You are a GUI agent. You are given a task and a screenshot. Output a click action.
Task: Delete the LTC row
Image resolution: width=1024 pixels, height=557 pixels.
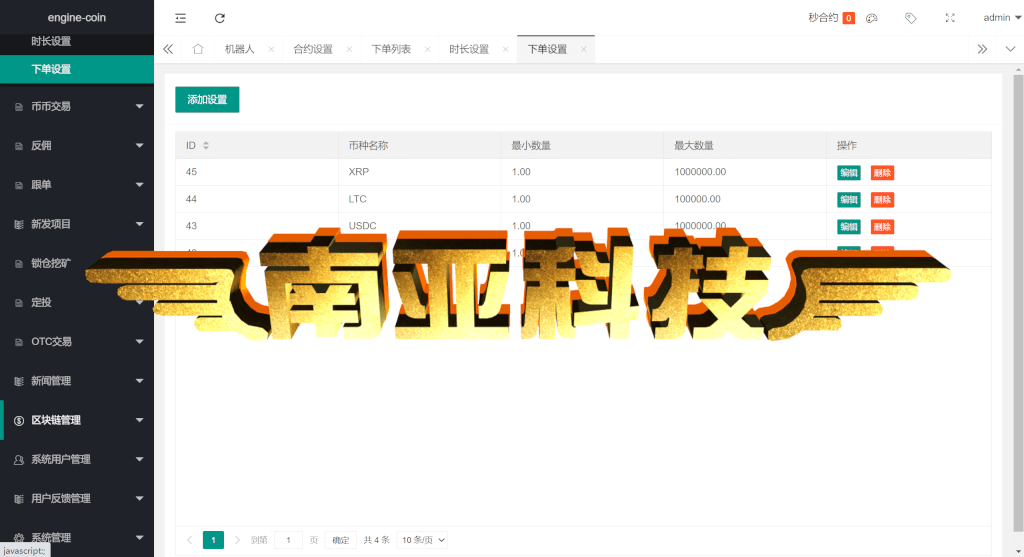coord(882,200)
